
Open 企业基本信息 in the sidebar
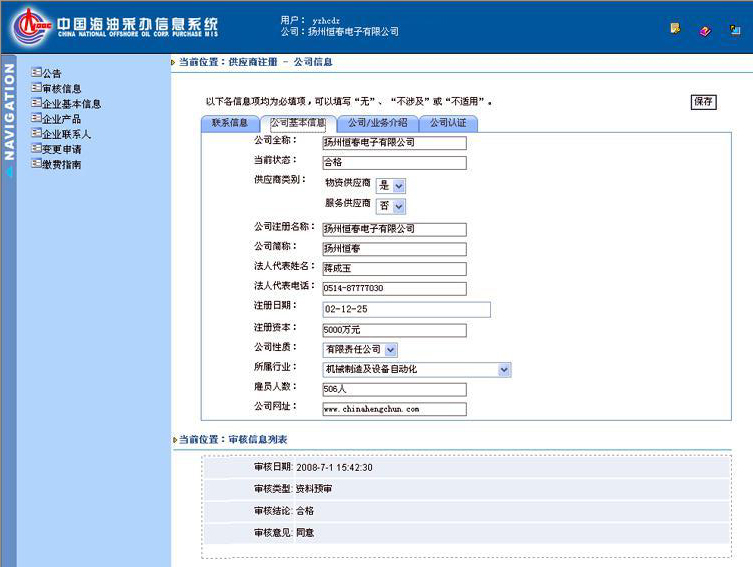pos(72,104)
